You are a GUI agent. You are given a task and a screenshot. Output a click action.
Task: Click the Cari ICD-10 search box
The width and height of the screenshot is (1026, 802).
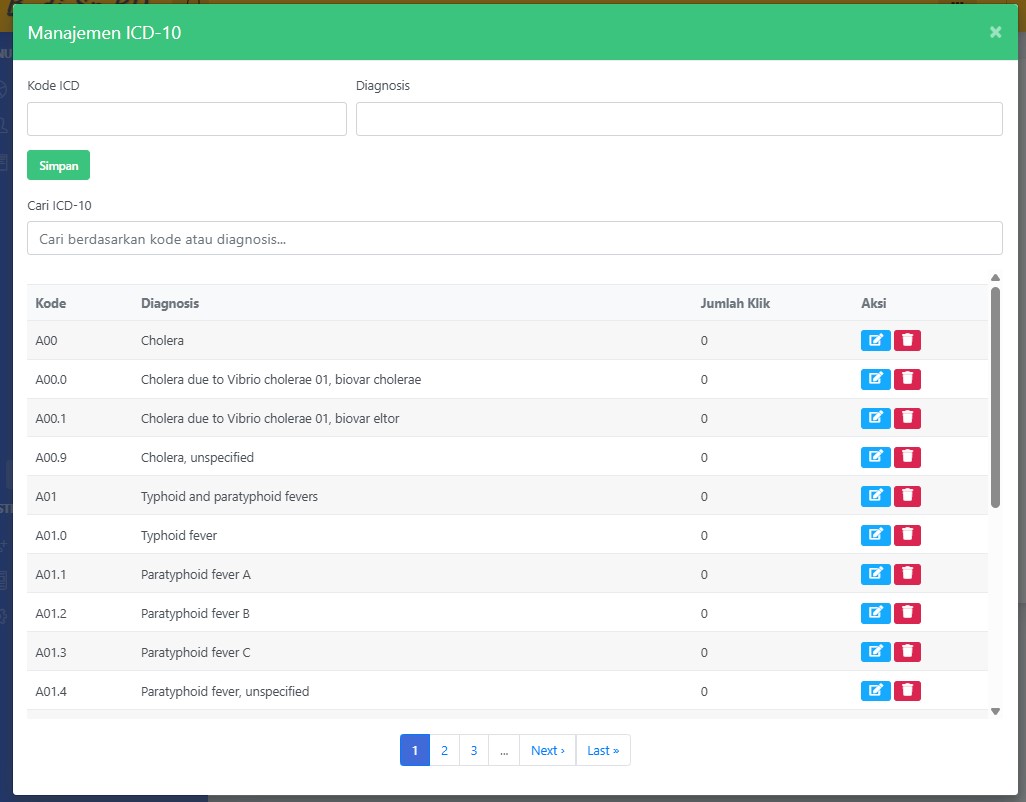(x=514, y=239)
